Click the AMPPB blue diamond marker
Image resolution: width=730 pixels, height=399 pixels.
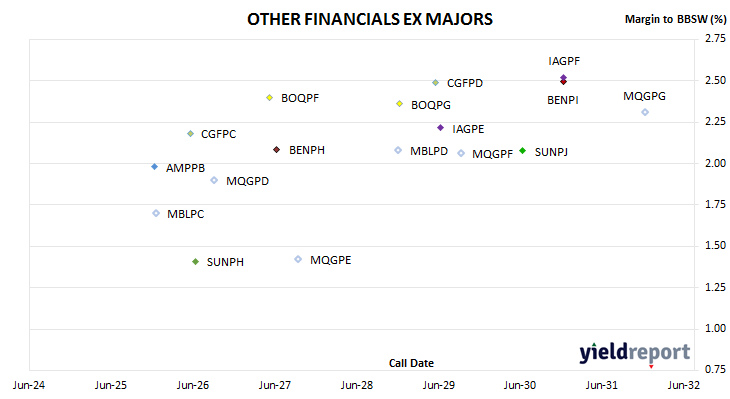155,167
